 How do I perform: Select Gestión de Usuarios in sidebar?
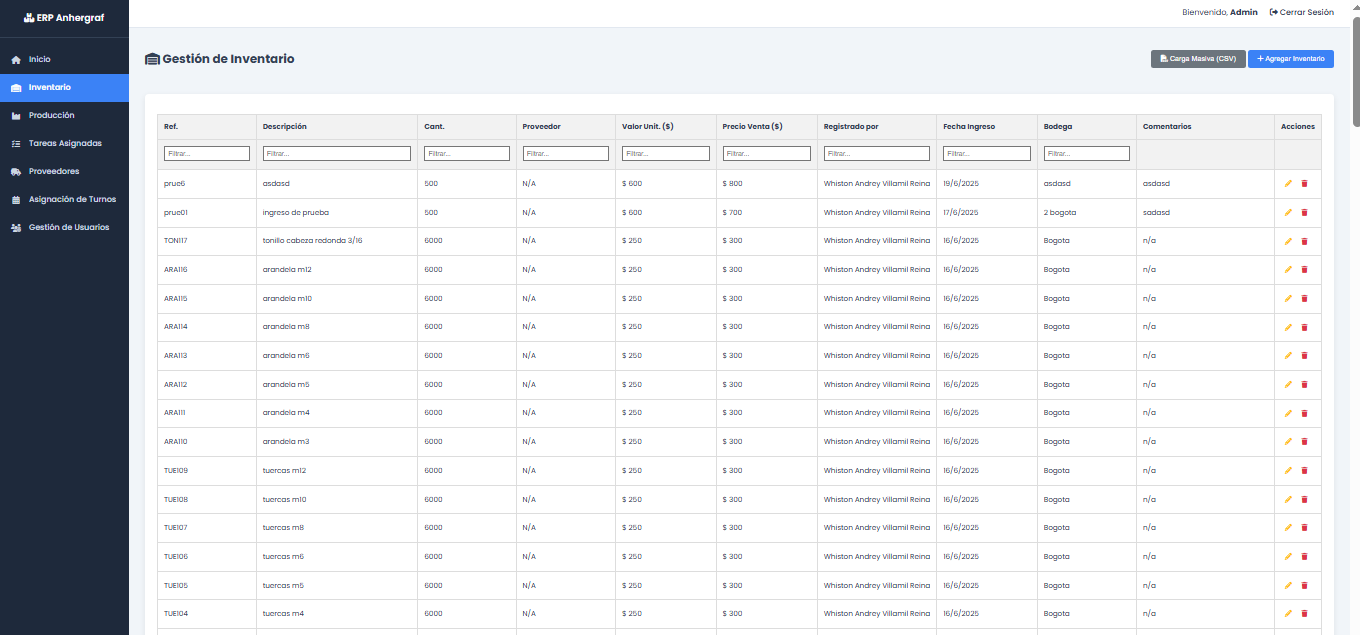pos(69,228)
